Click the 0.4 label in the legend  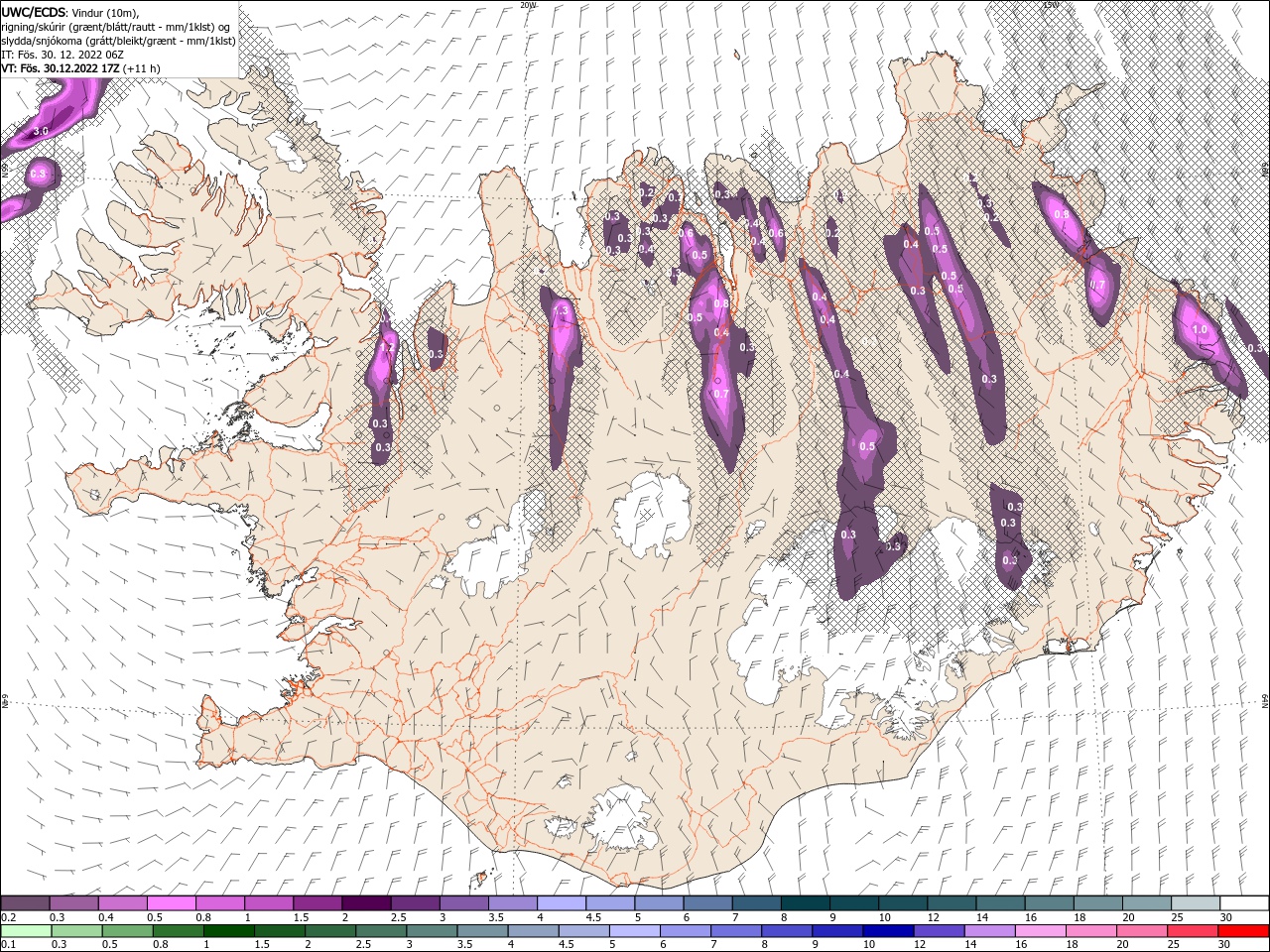click(x=106, y=917)
